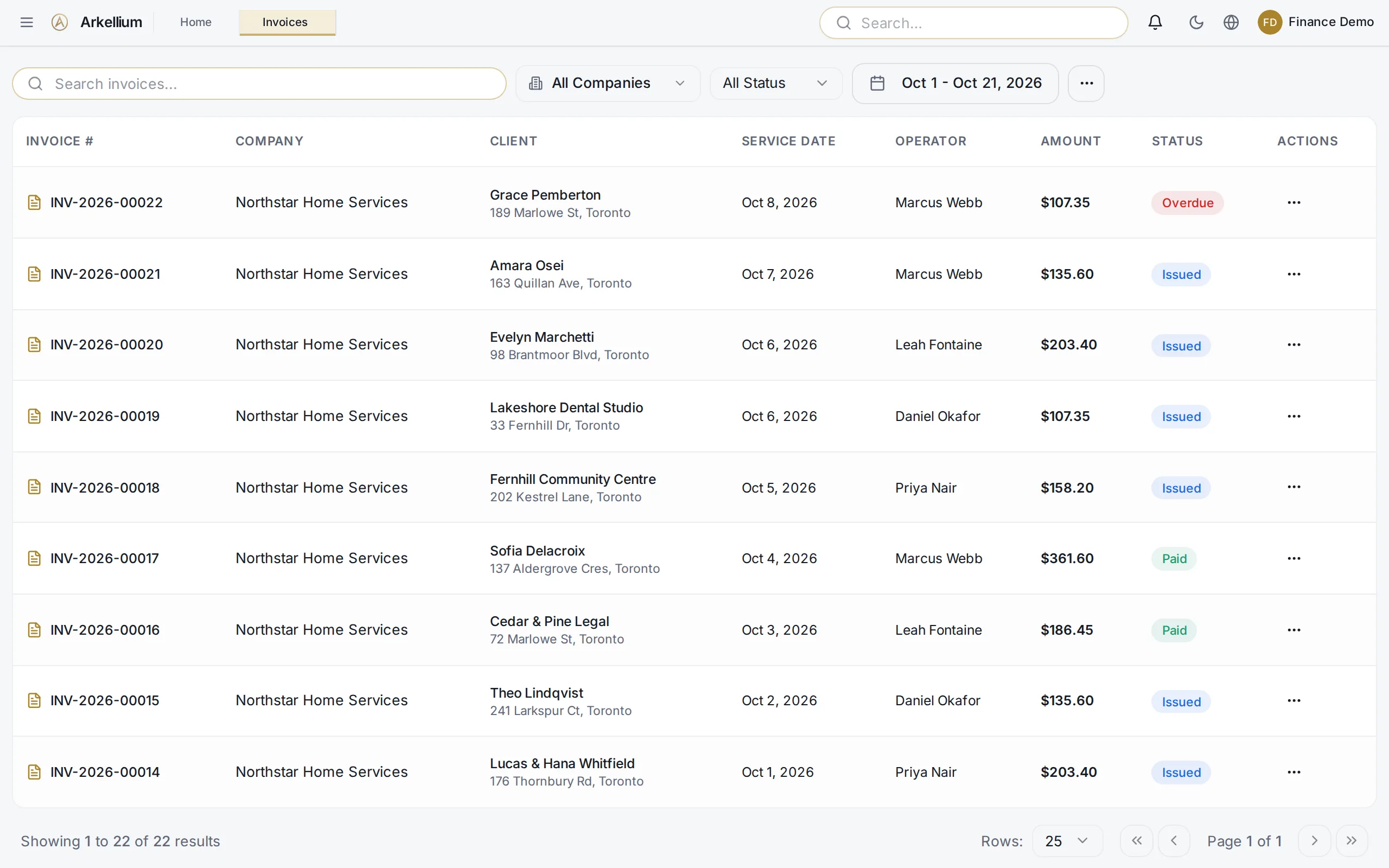The image size is (1389, 868).
Task: Open actions menu for INV-2026-00014
Action: [x=1294, y=772]
